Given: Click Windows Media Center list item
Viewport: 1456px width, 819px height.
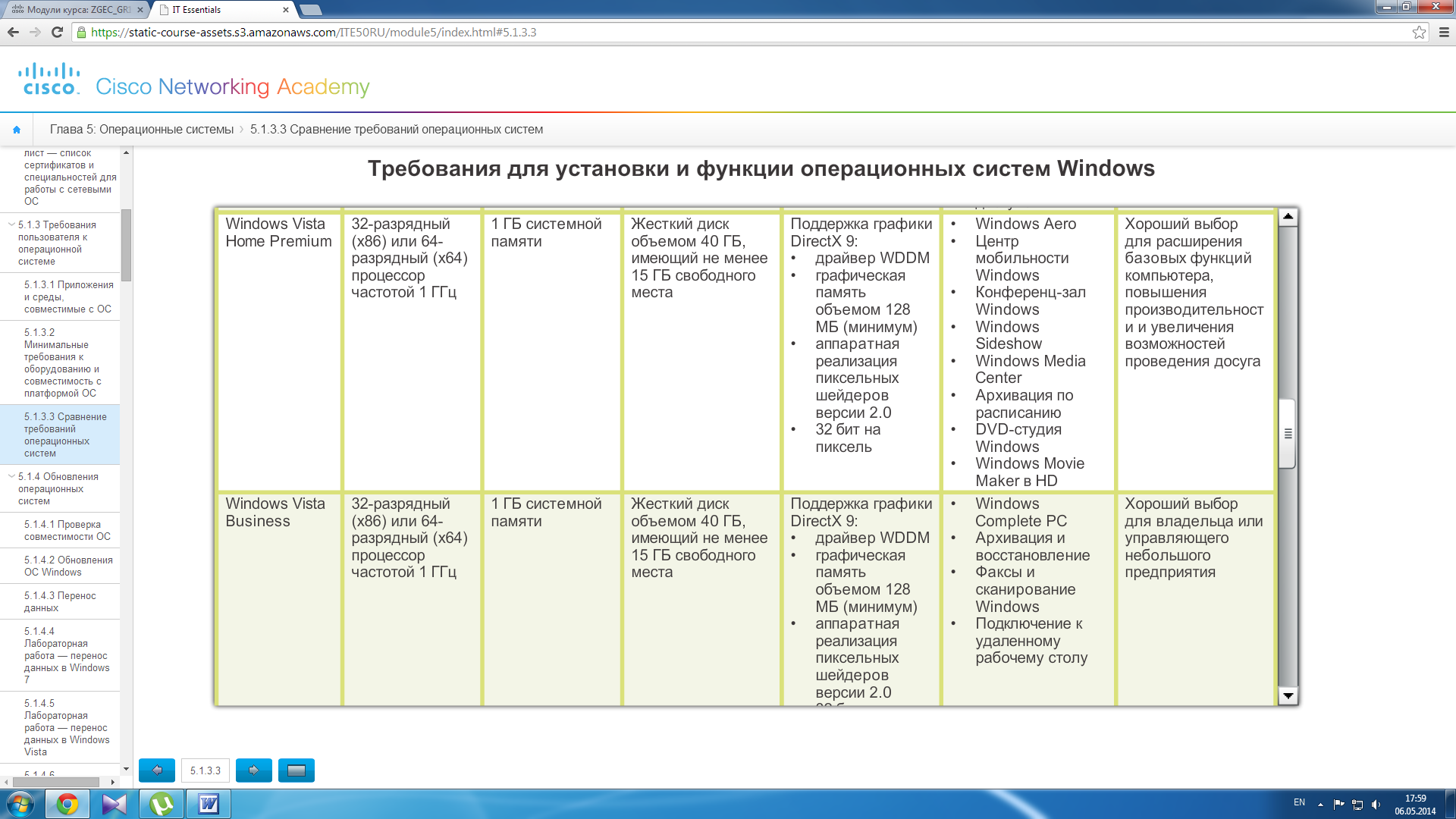Looking at the screenshot, I should coord(1030,369).
